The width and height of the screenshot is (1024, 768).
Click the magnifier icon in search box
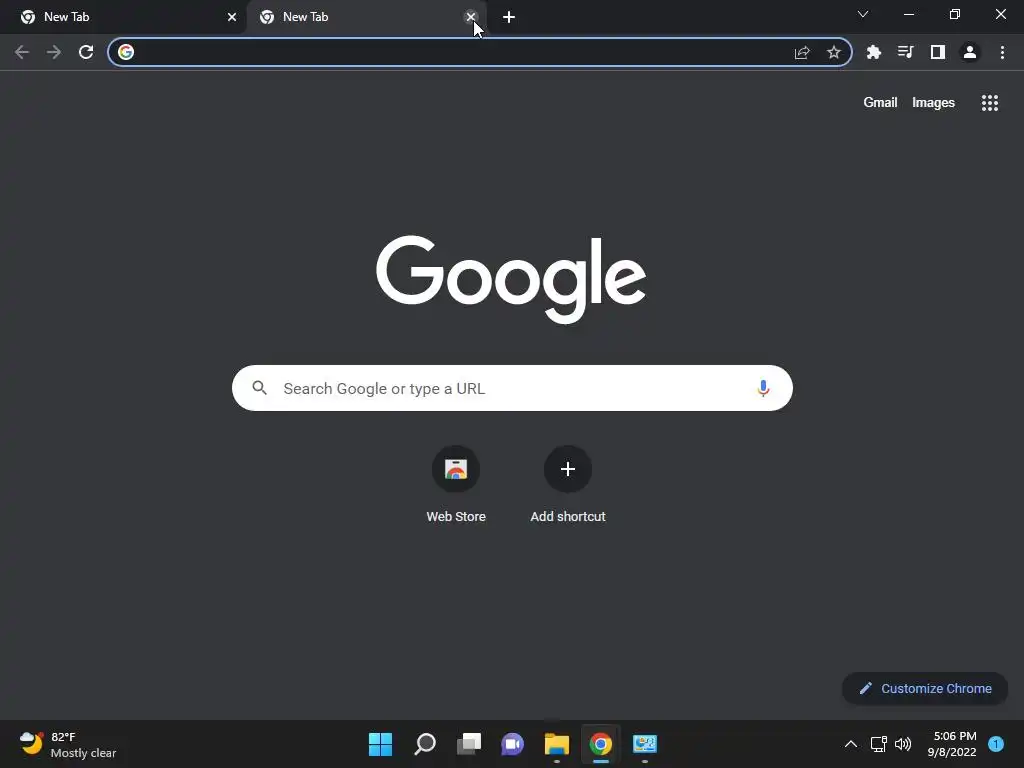point(259,388)
